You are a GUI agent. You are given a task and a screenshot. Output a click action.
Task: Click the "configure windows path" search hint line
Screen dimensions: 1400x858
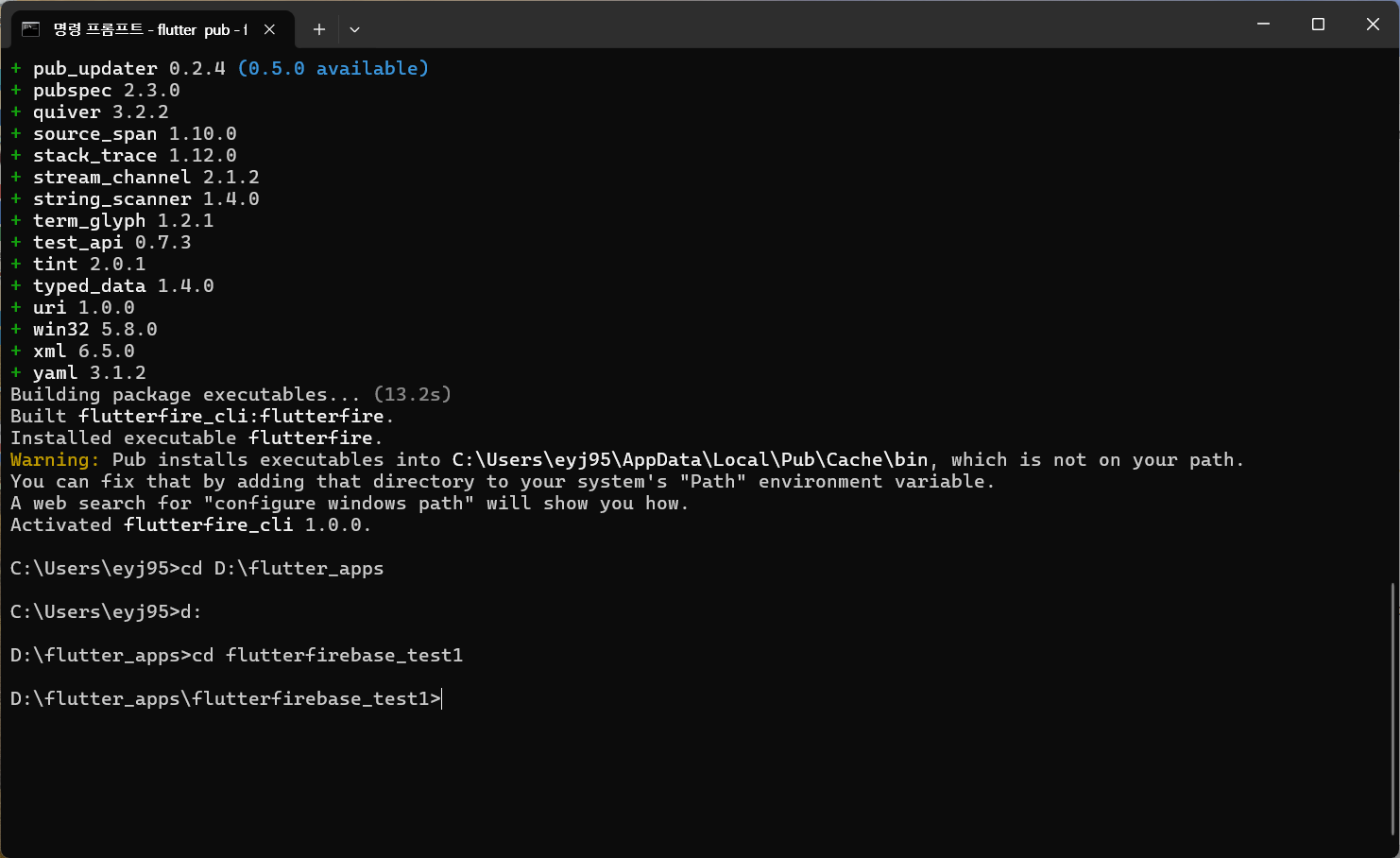point(350,503)
